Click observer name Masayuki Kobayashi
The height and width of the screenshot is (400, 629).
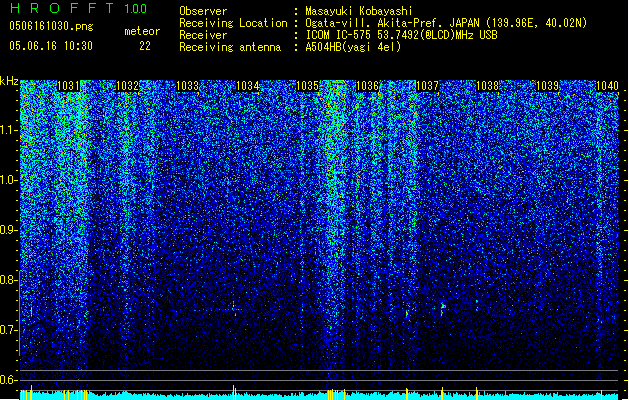(359, 11)
